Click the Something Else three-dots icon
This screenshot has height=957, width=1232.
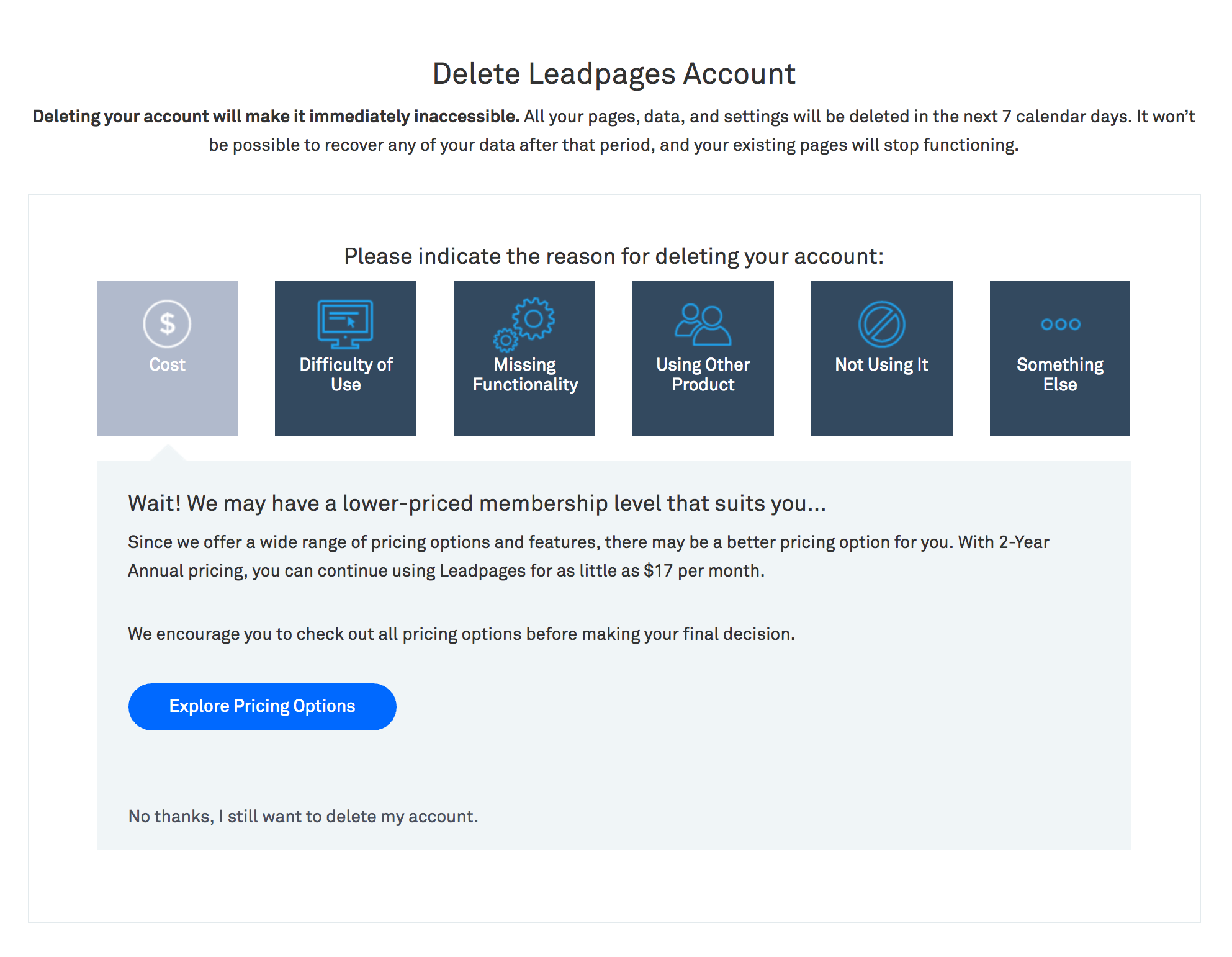pos(1060,324)
